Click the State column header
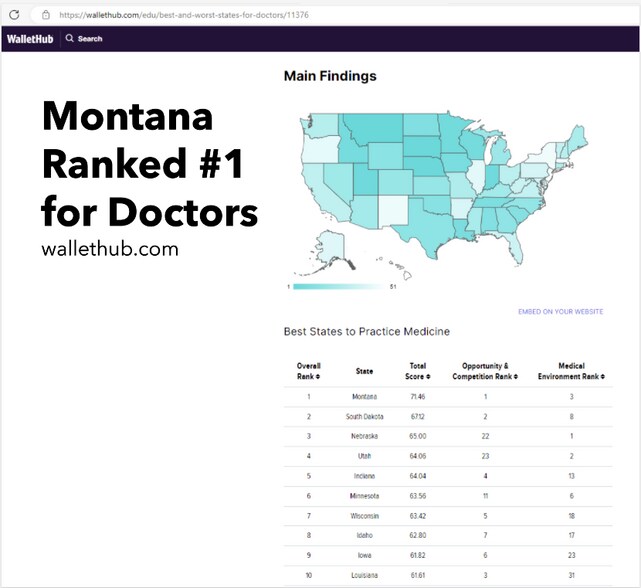Image resolution: width=641 pixels, height=588 pixels. [364, 371]
